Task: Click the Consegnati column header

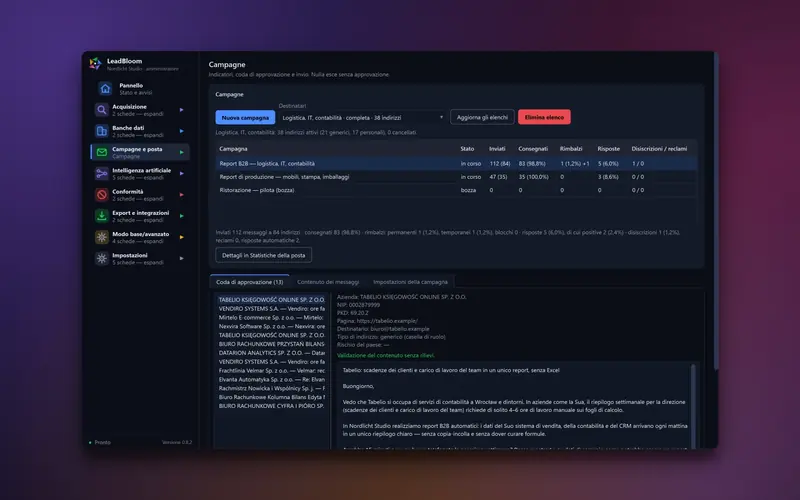Action: [533, 149]
